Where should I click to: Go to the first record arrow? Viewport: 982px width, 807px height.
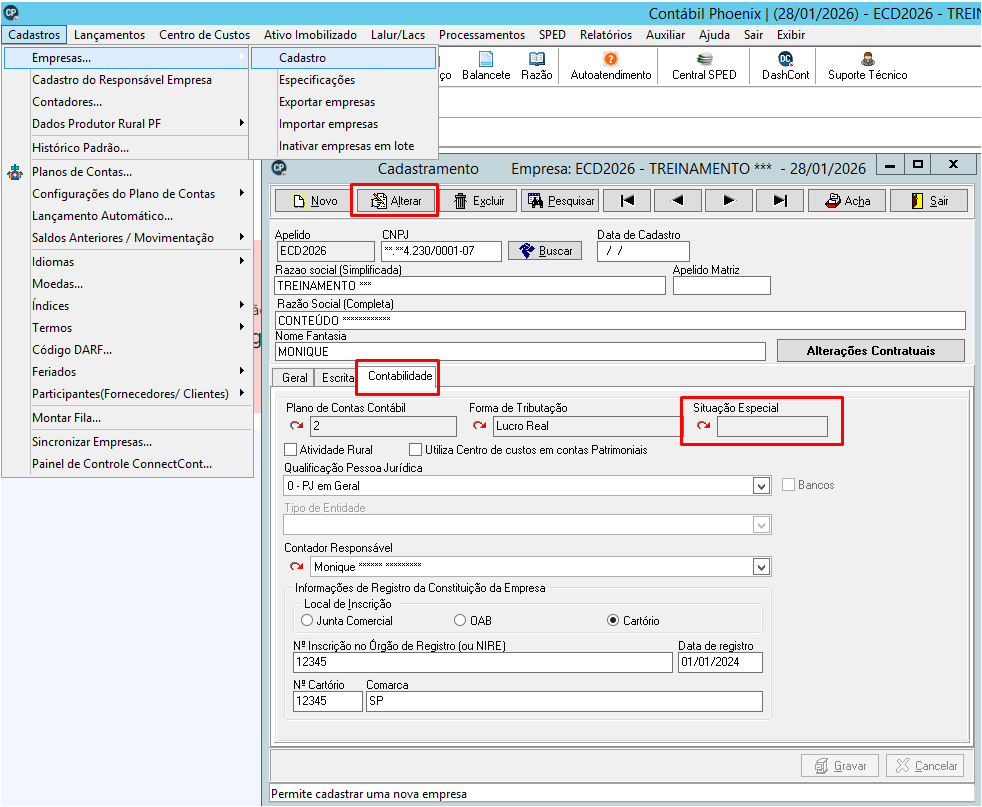(x=627, y=200)
